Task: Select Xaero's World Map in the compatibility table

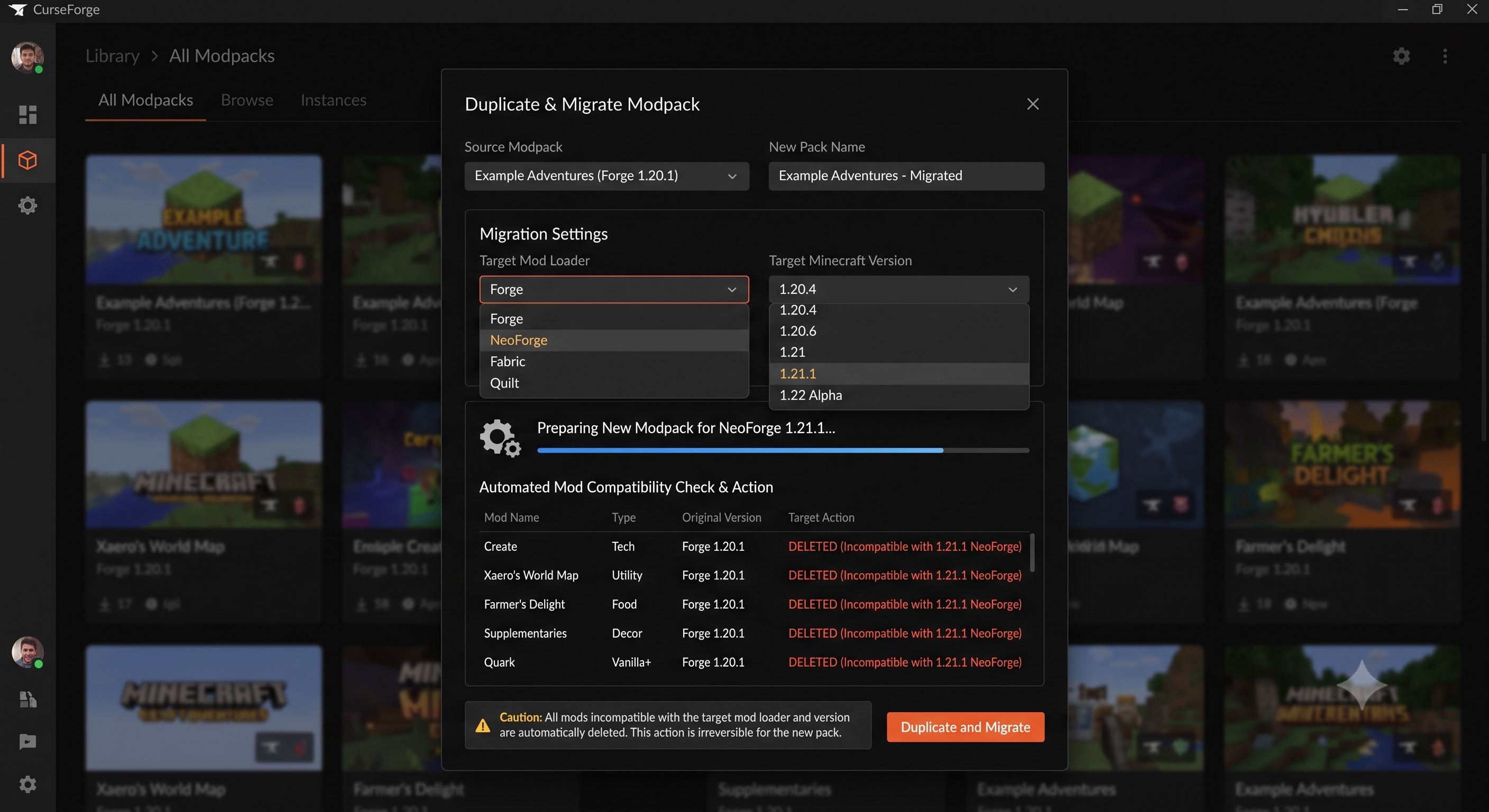Action: pos(531,576)
